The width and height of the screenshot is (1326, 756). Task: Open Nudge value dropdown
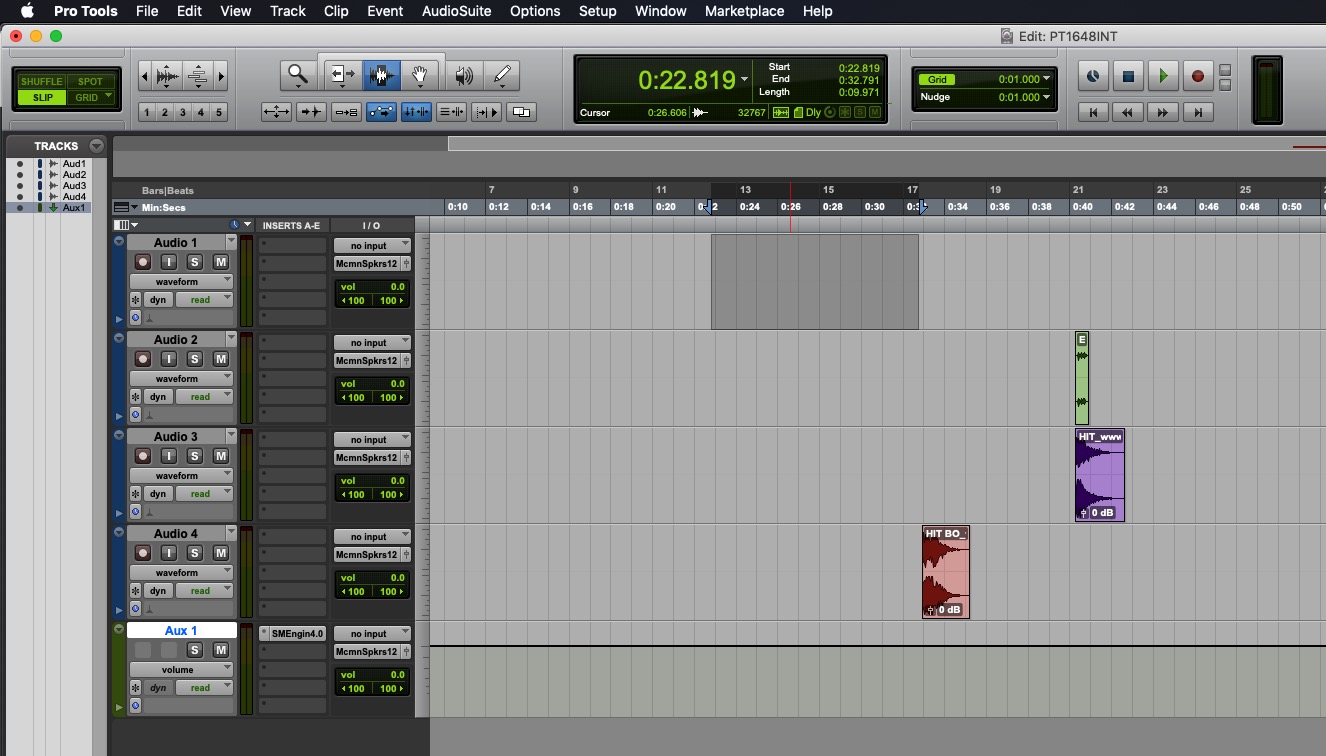(1047, 97)
